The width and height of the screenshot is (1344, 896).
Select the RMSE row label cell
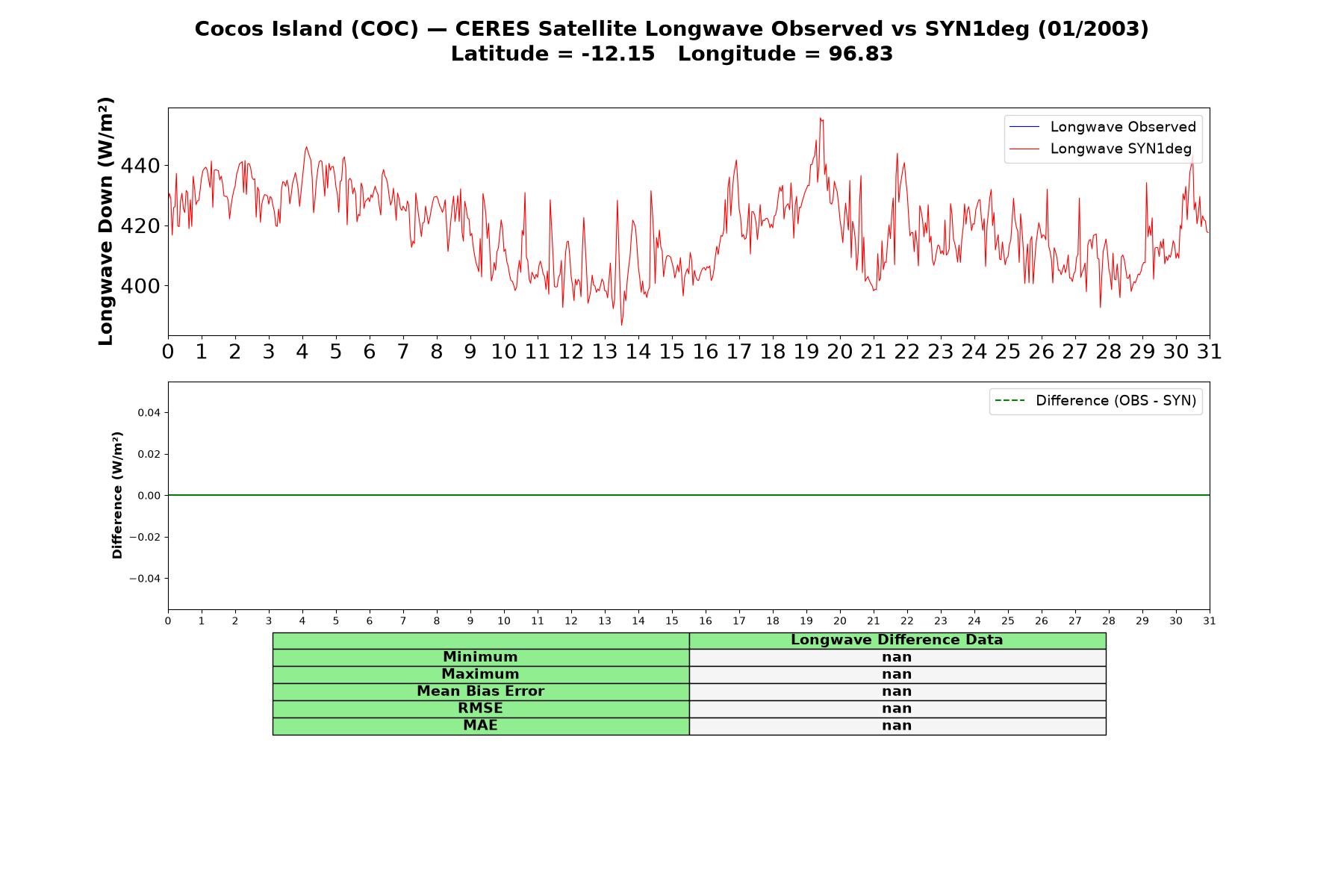point(481,709)
